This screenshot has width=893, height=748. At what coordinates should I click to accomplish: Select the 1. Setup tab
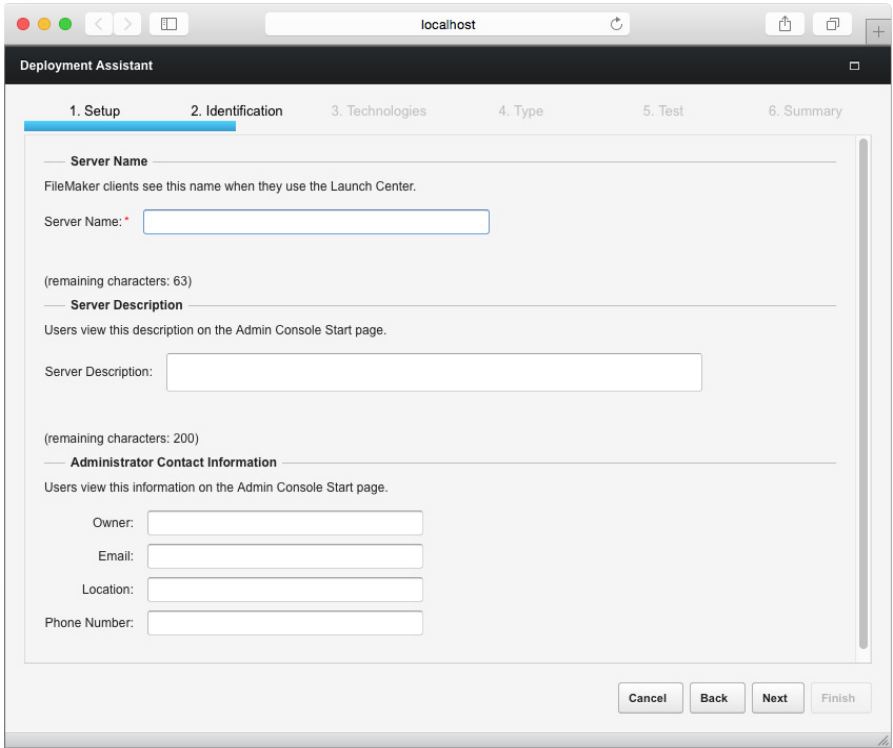click(x=95, y=111)
